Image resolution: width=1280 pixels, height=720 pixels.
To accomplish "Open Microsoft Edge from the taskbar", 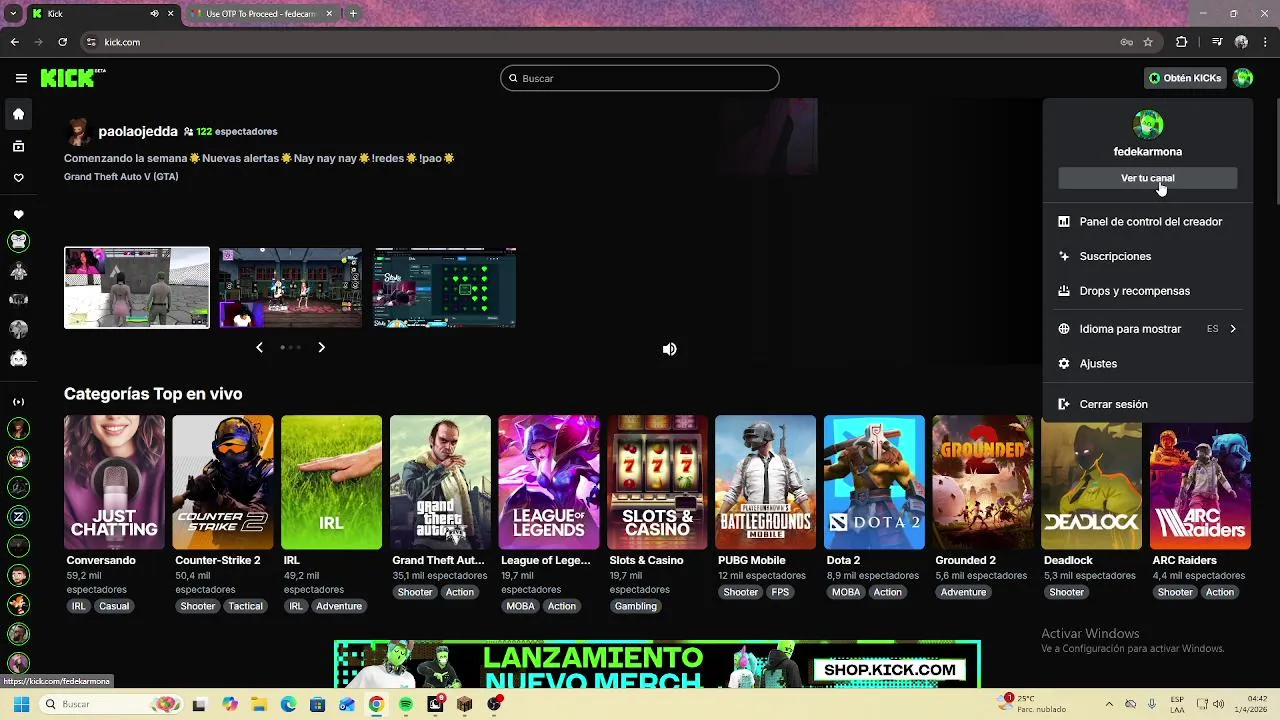I will coord(288,704).
